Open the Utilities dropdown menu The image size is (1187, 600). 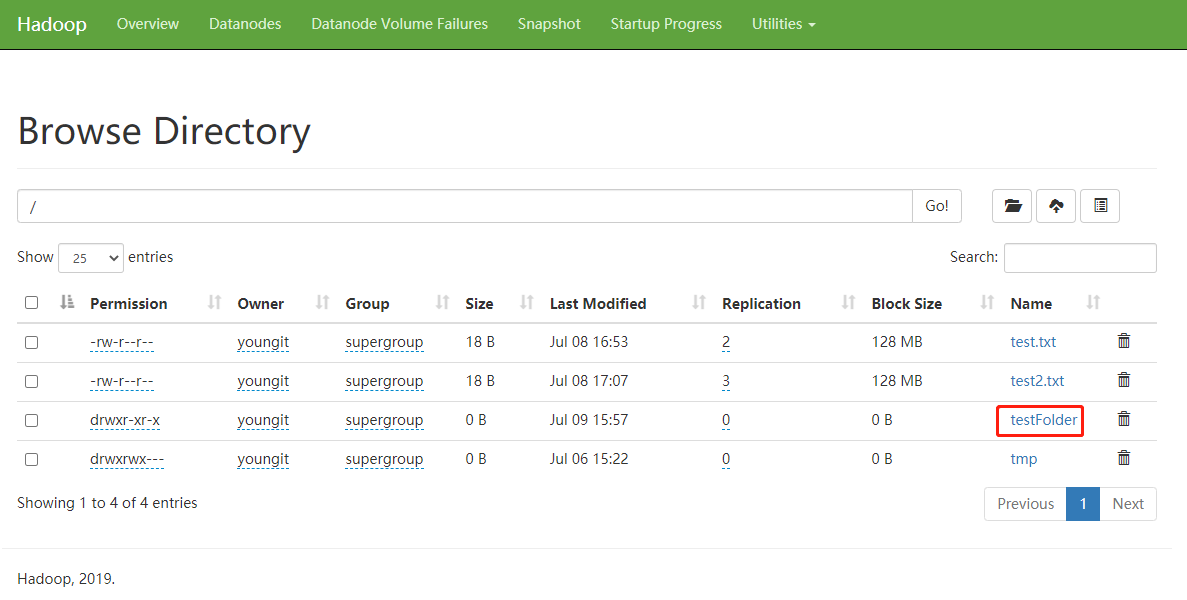(783, 23)
